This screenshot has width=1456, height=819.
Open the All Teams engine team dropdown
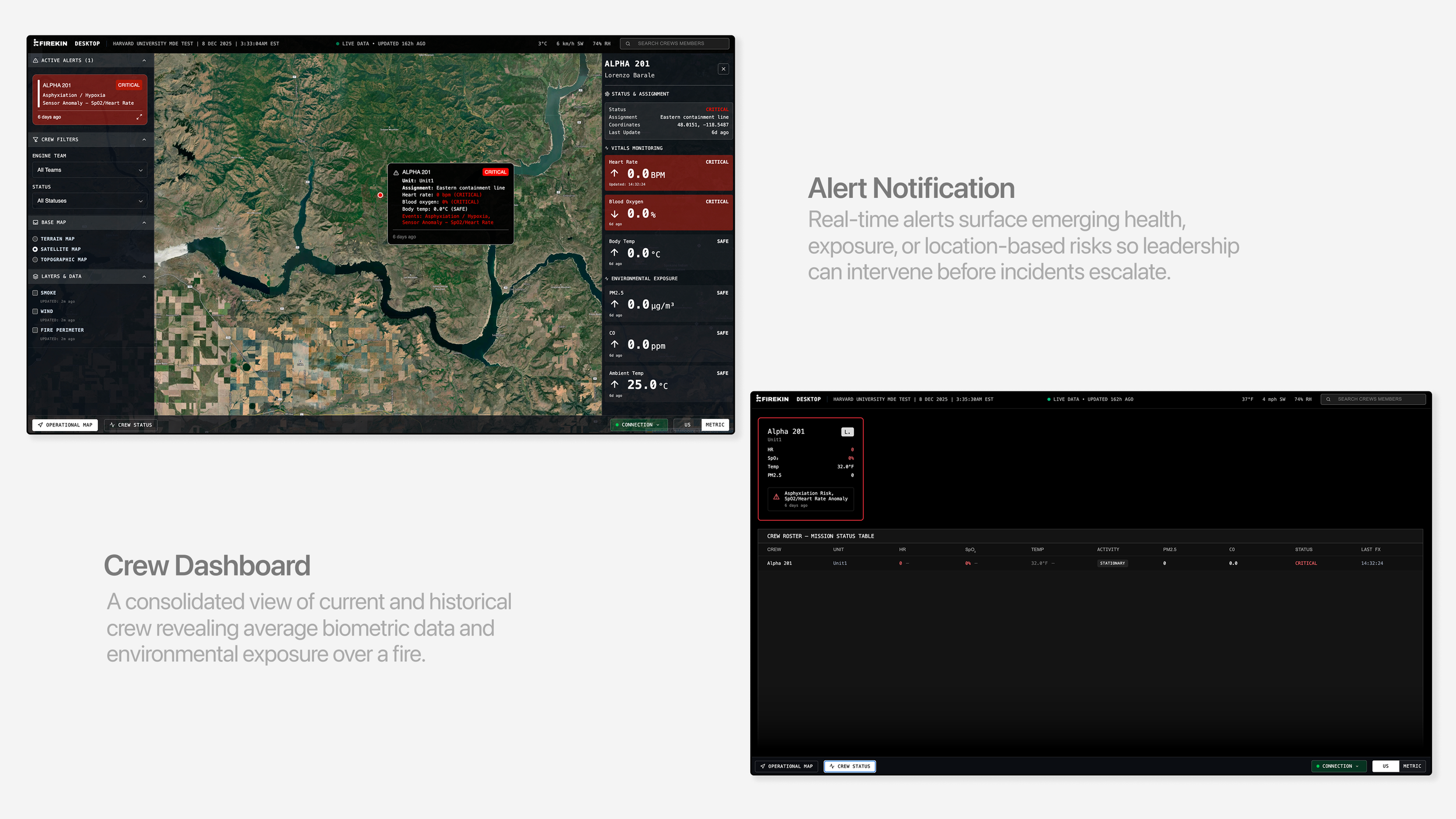pos(89,170)
